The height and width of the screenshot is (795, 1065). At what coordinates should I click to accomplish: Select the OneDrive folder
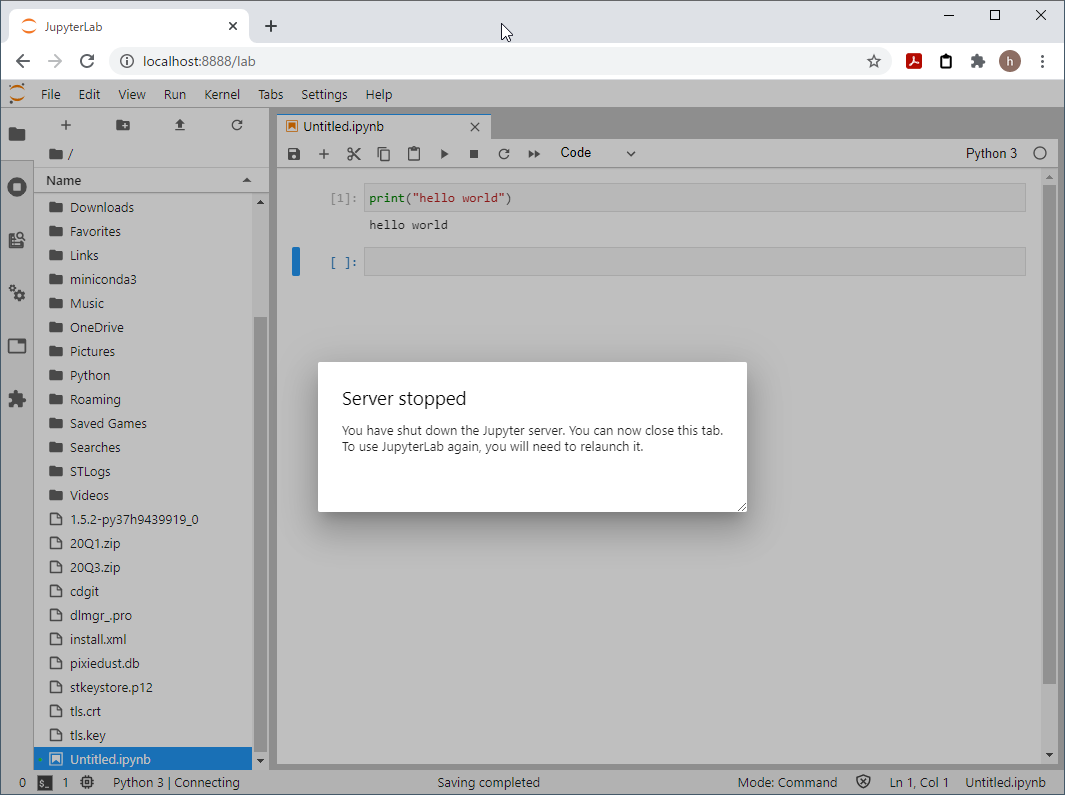(x=144, y=328)
